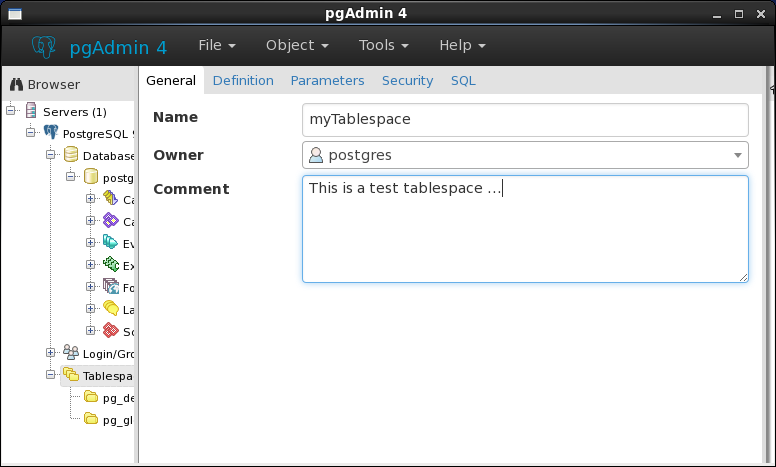Viewport: 776px width, 467px height.
Task: Click the user icon in the Owner field
Action: [x=316, y=155]
